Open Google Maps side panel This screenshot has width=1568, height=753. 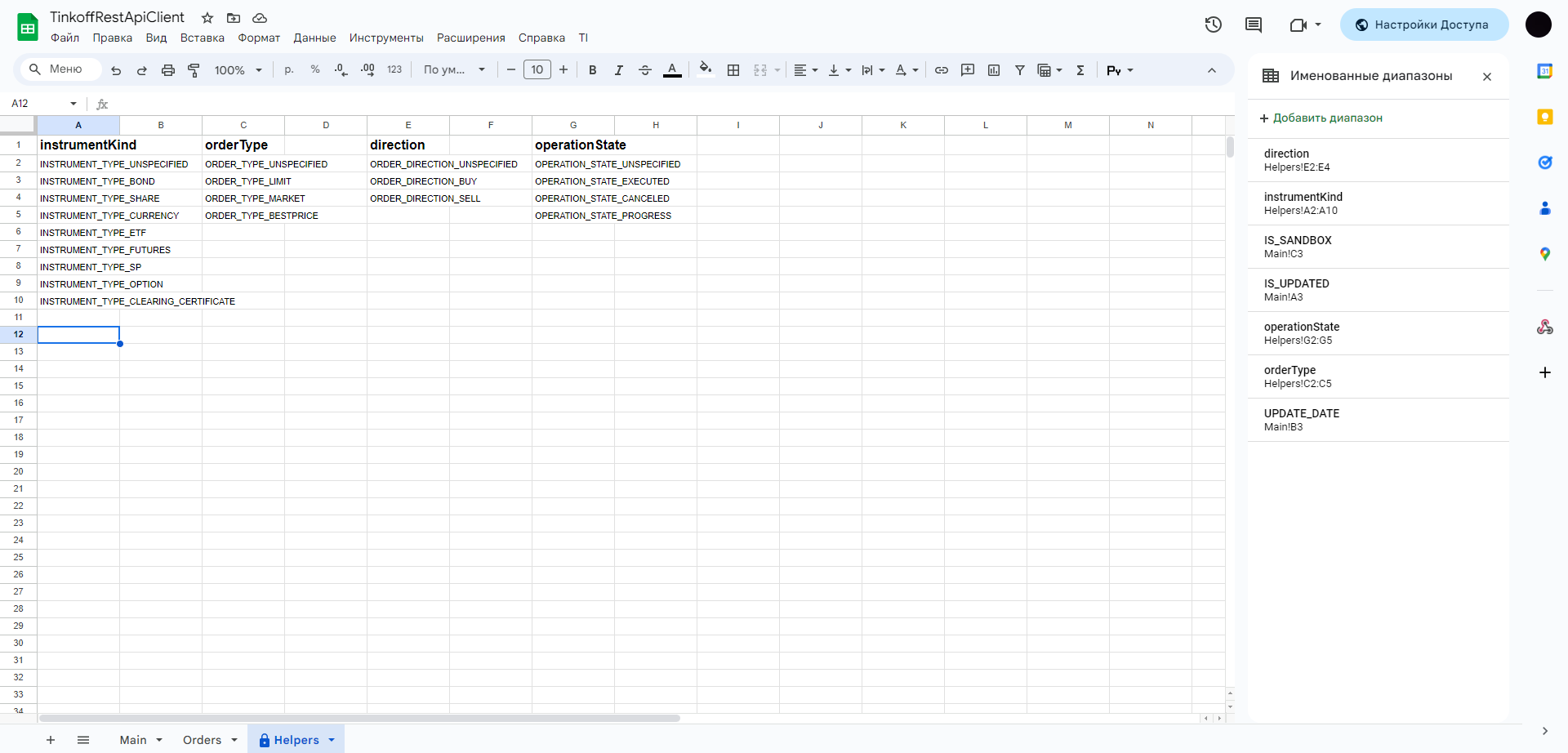(1545, 254)
